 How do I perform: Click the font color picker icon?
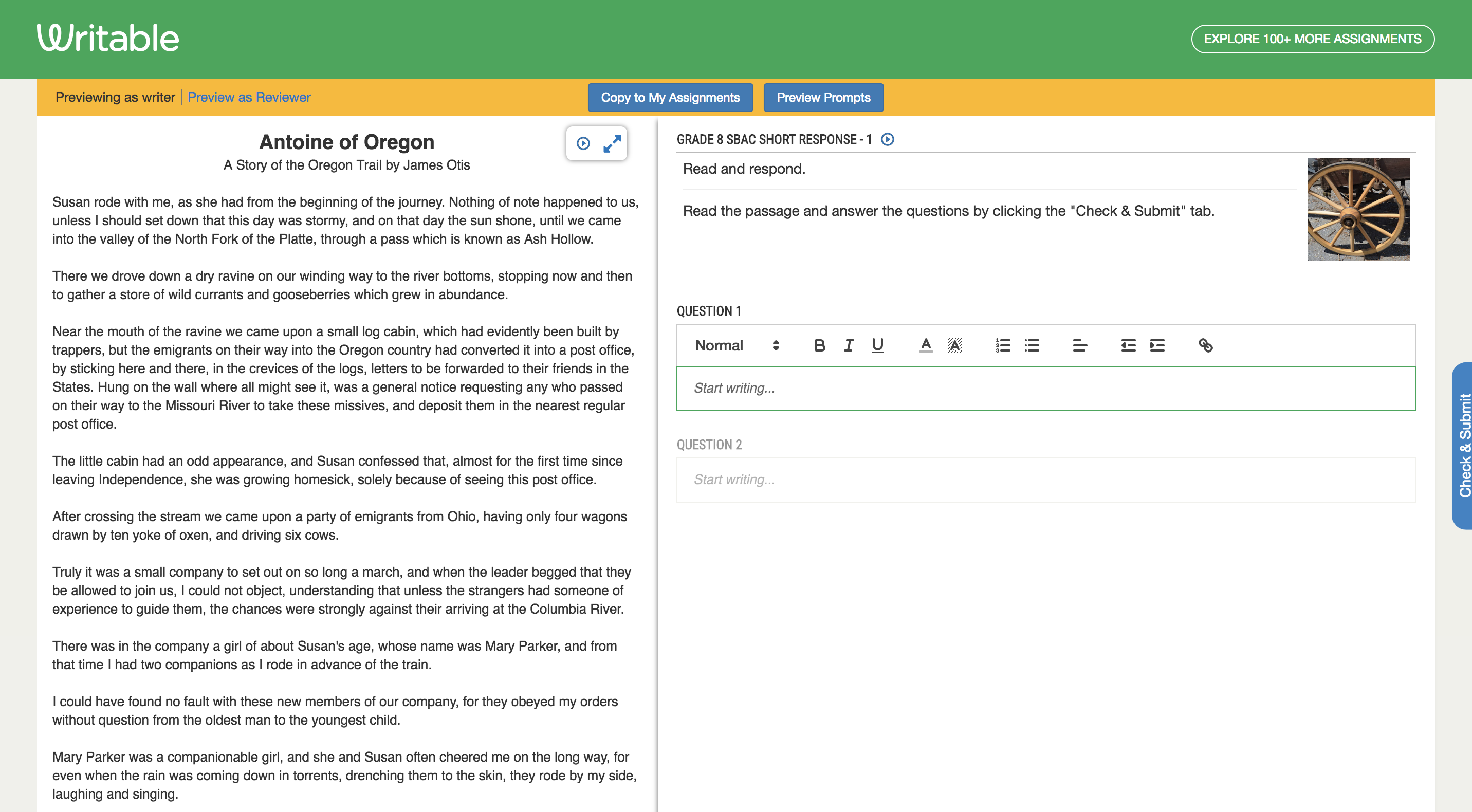pyautogui.click(x=925, y=344)
